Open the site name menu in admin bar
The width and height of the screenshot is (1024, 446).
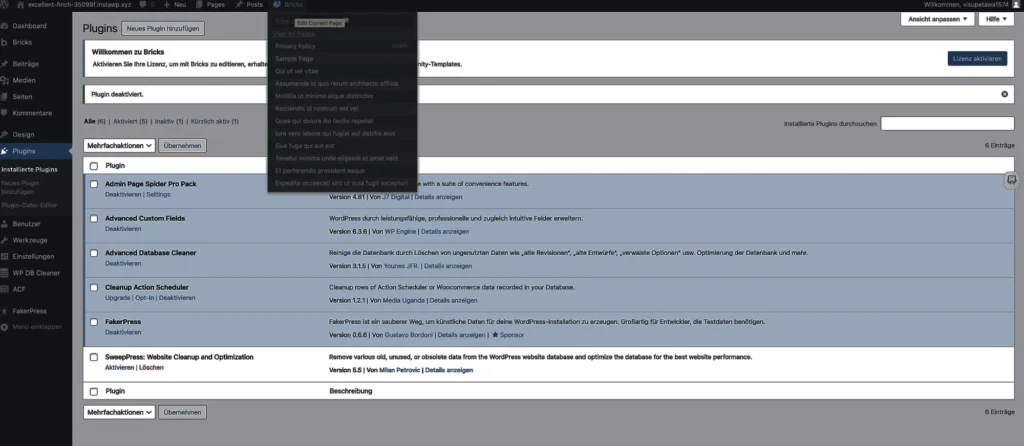click(80, 5)
